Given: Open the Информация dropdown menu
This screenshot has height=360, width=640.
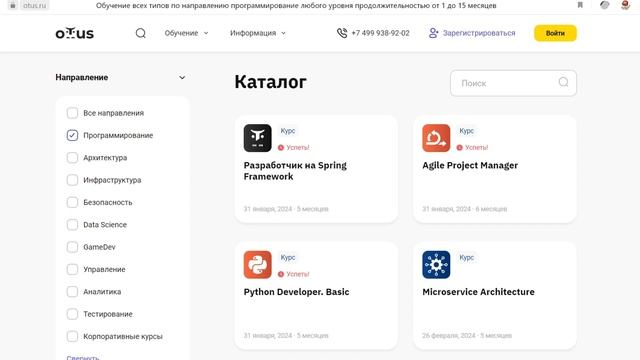Looking at the screenshot, I should tap(258, 33).
